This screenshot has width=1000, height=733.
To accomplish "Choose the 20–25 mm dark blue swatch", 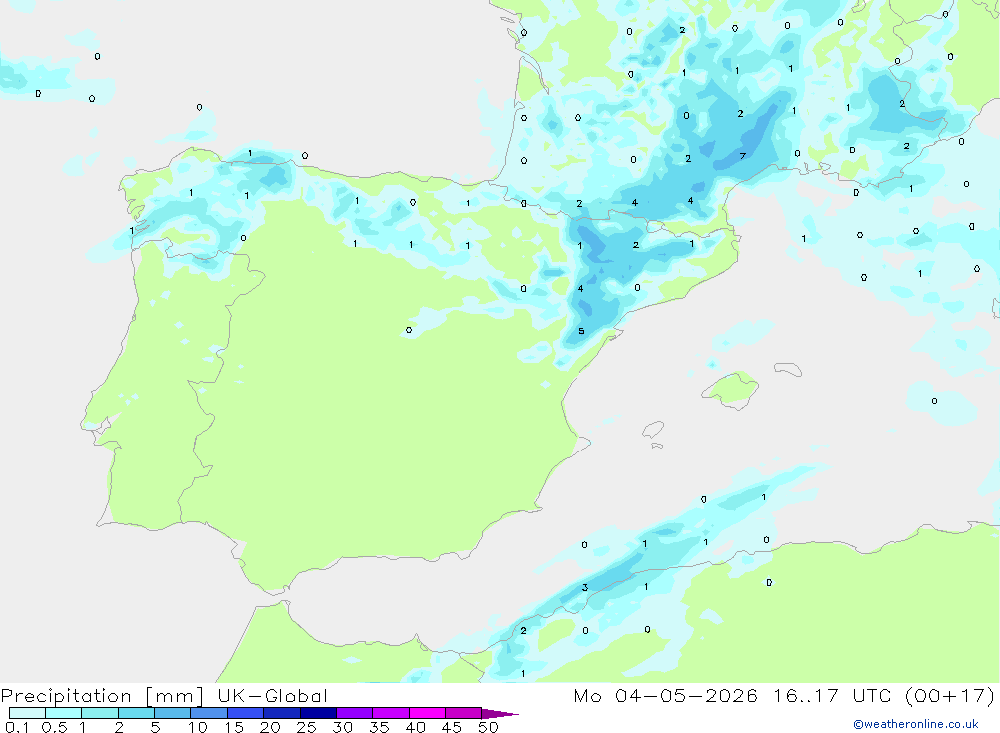I will (x=282, y=713).
